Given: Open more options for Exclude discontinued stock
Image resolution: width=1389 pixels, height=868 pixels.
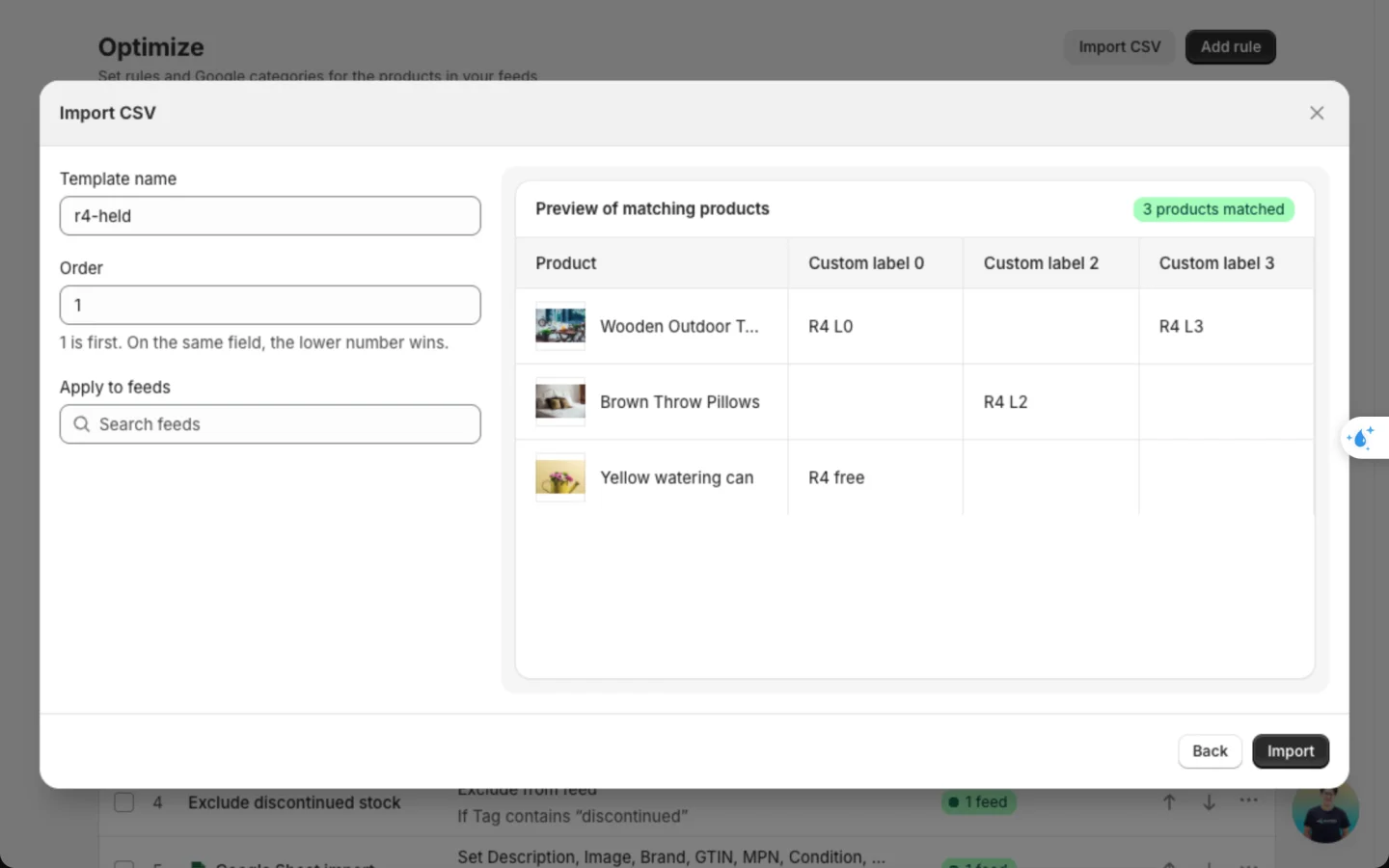Looking at the screenshot, I should tap(1248, 800).
